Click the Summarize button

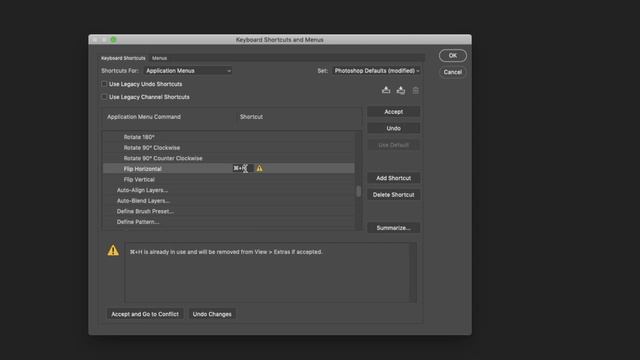pos(393,228)
